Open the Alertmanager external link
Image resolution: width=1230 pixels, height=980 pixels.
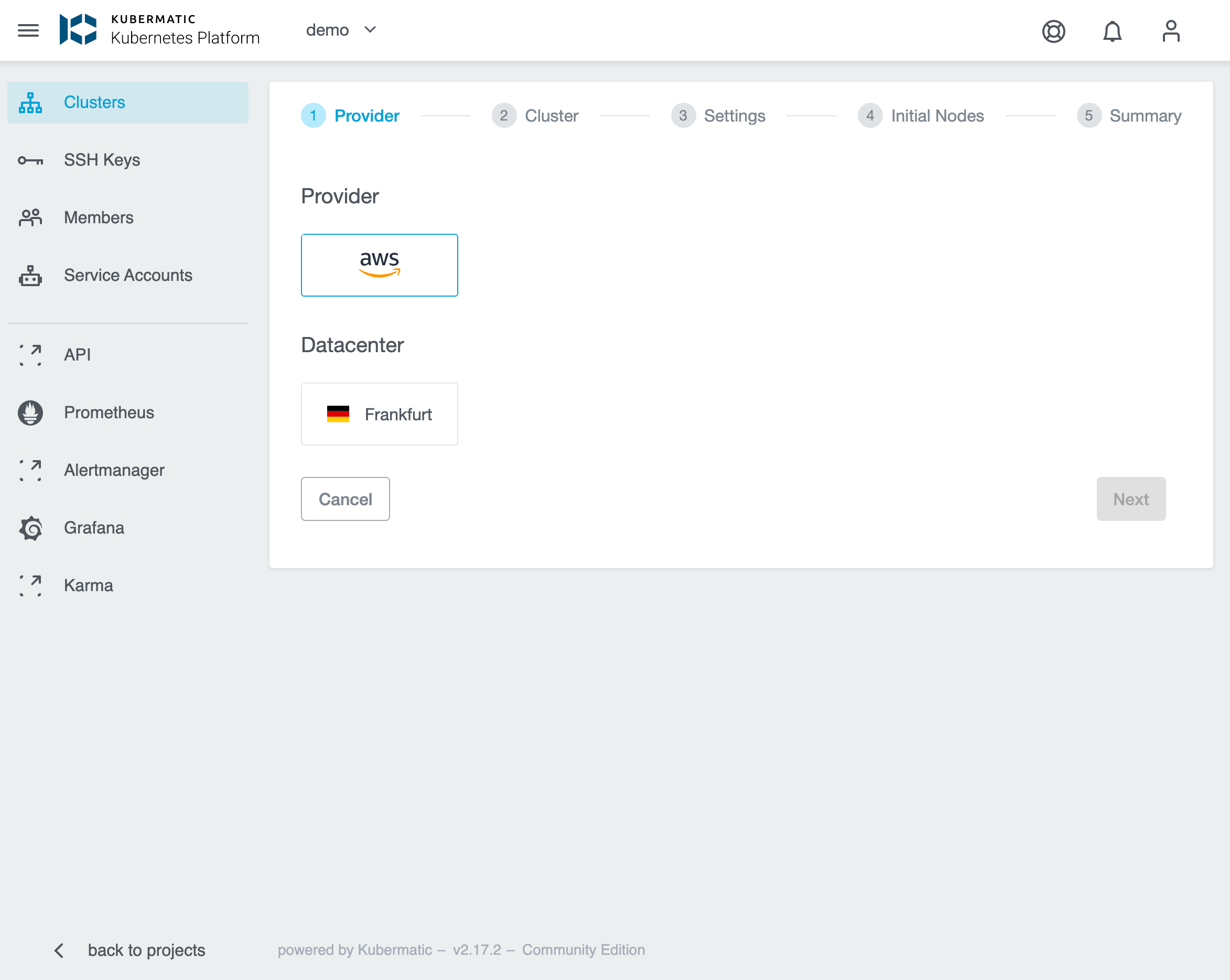114,470
